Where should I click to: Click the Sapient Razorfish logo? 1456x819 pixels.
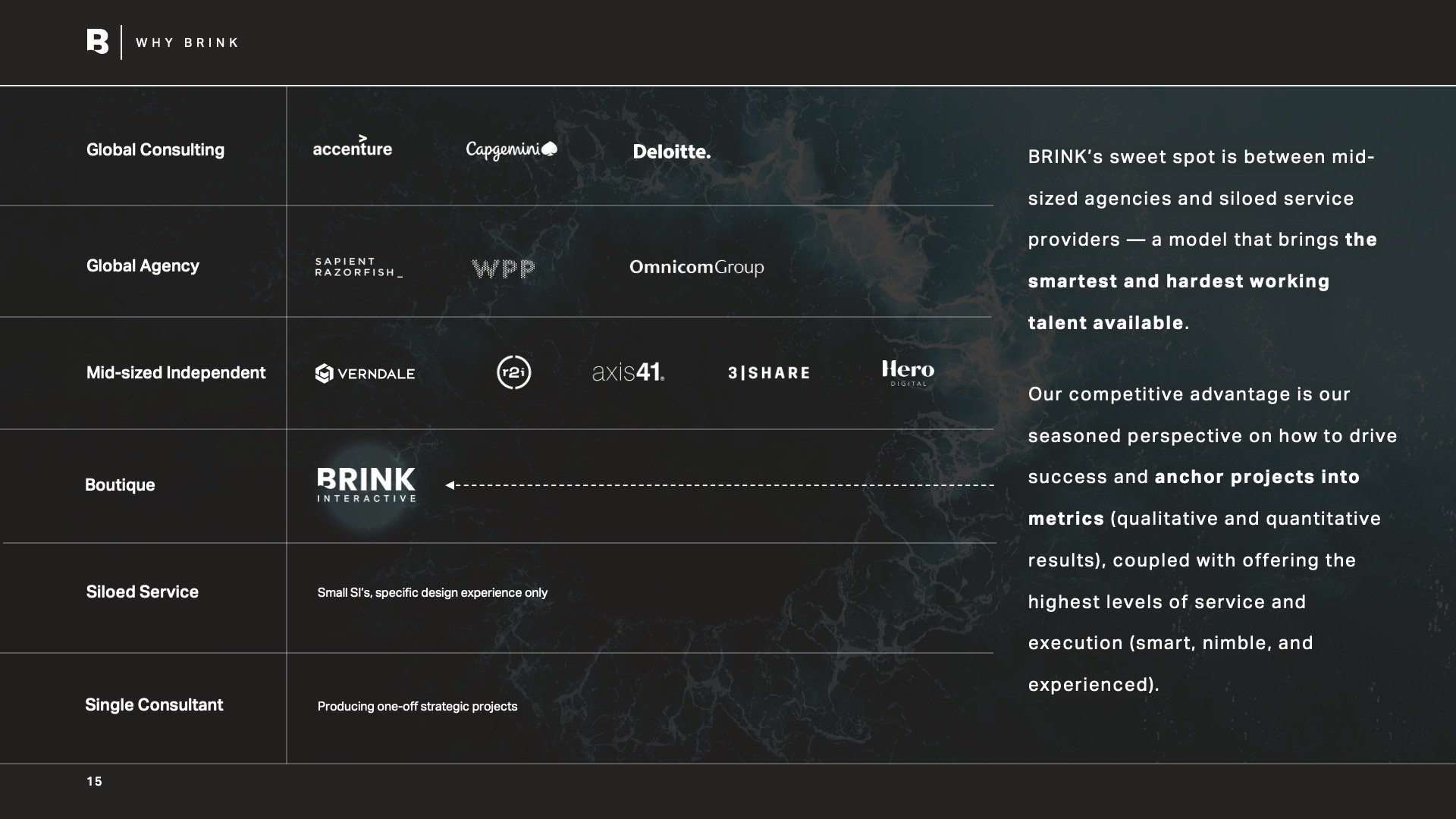point(359,267)
